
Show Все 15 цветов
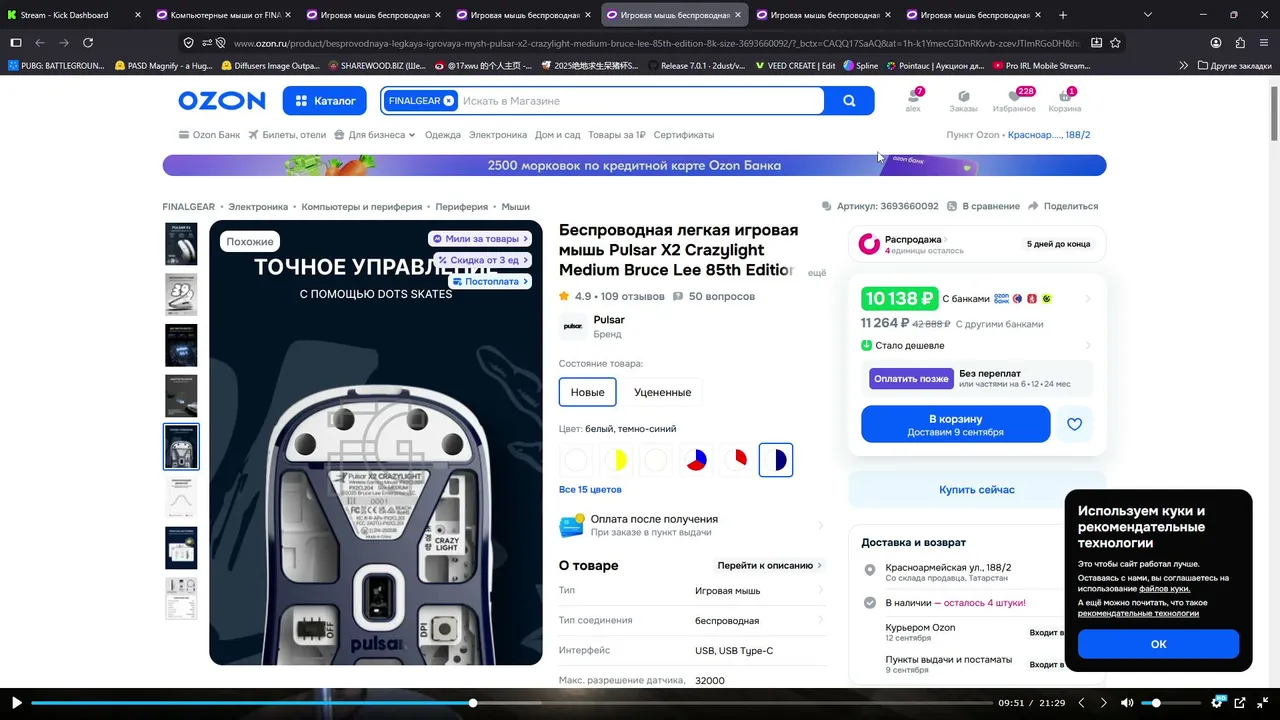click(590, 490)
